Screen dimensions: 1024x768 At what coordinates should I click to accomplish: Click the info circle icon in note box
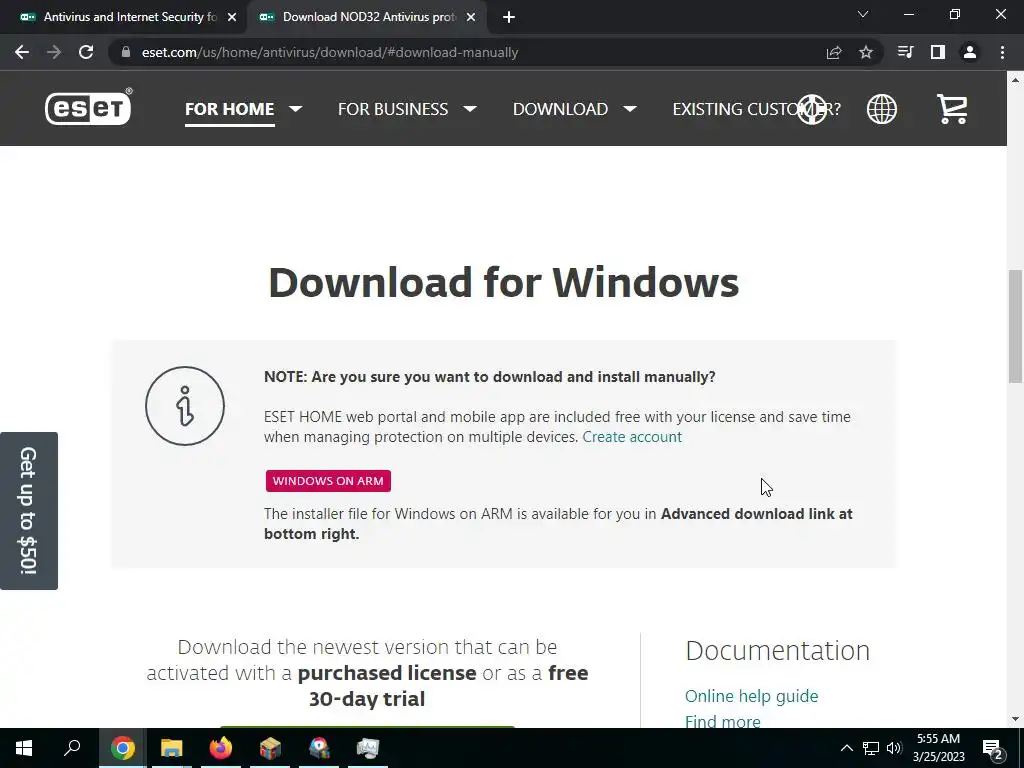(185, 406)
